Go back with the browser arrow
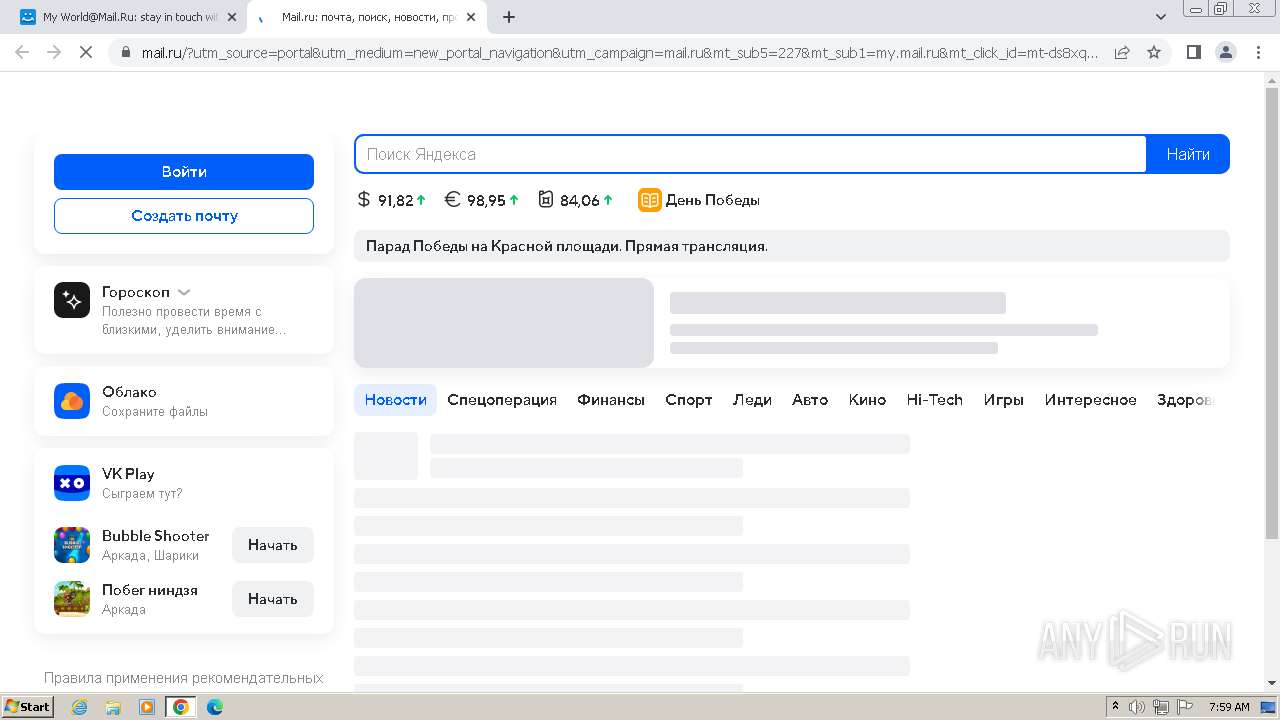The width and height of the screenshot is (1280, 720). tap(22, 52)
